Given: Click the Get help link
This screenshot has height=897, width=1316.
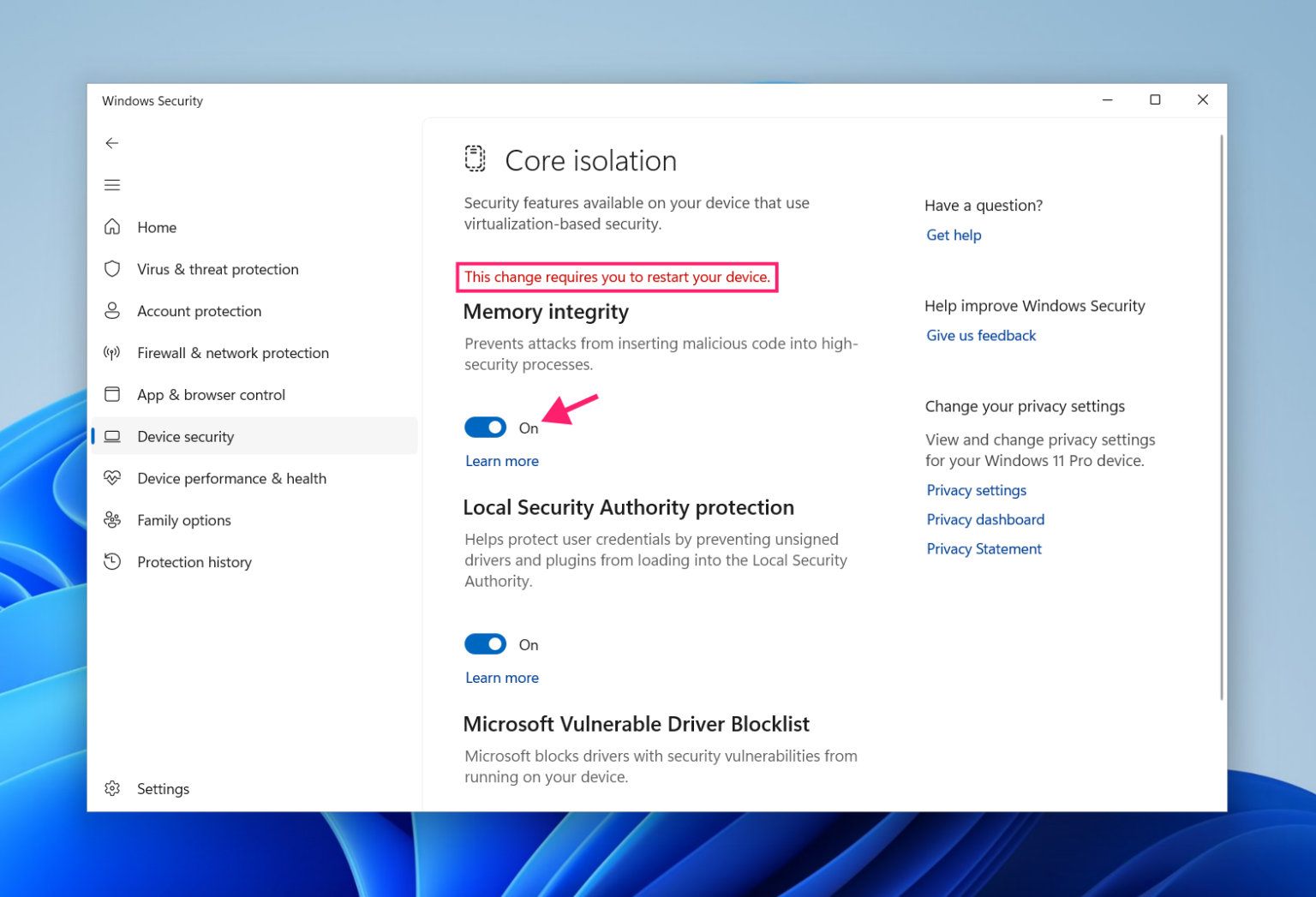Looking at the screenshot, I should coord(954,235).
